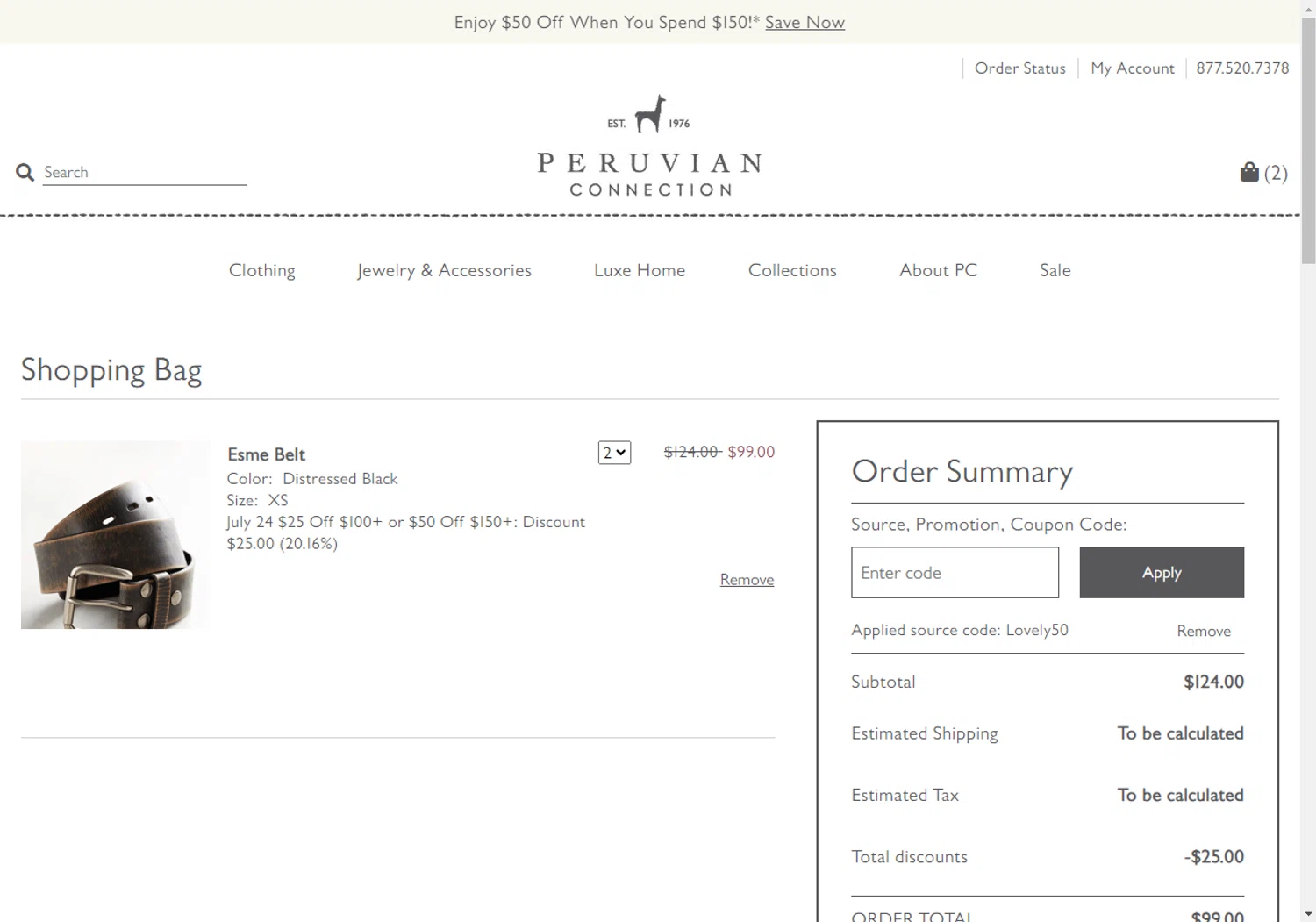1316x922 pixels.
Task: Click into the Search text field
Action: coord(145,173)
